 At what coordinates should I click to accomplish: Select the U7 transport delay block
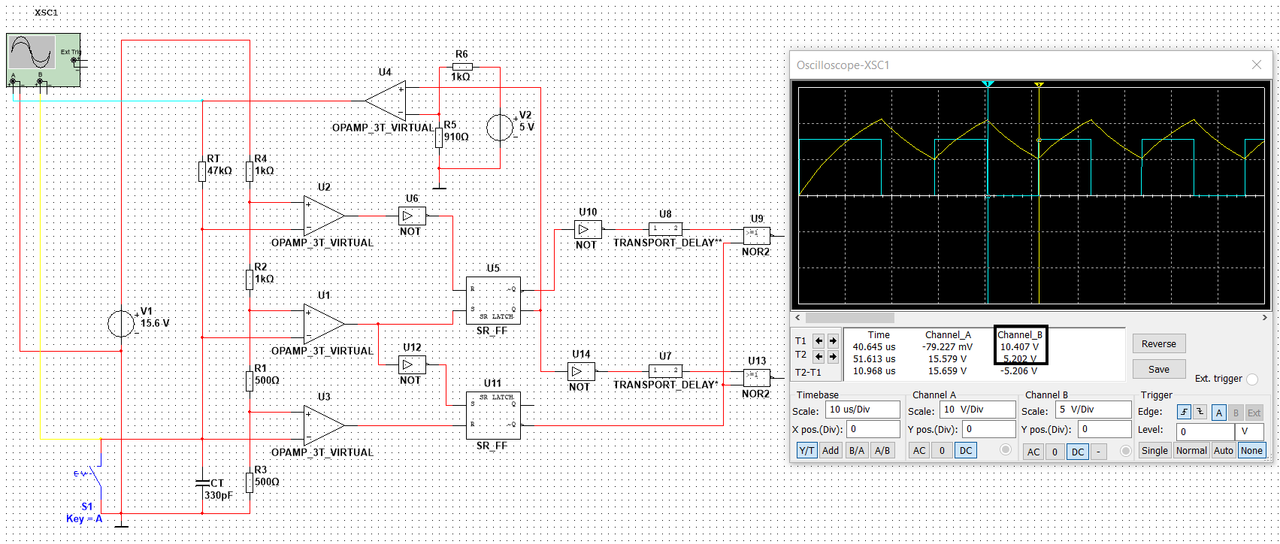tap(665, 371)
